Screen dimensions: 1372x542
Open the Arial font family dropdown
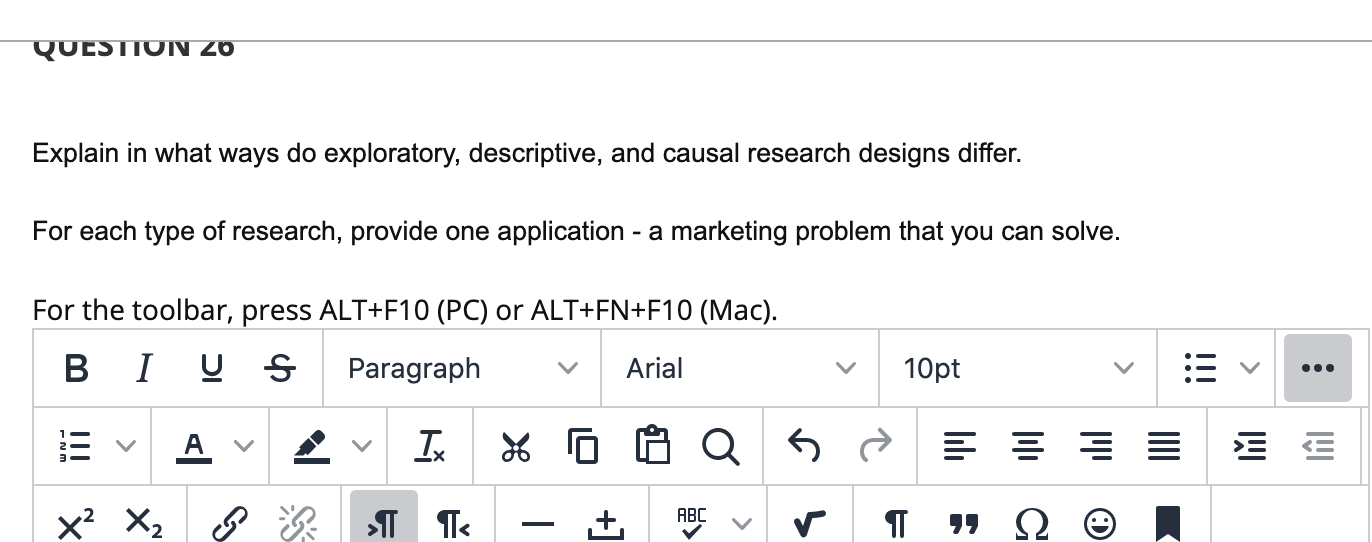tap(741, 369)
